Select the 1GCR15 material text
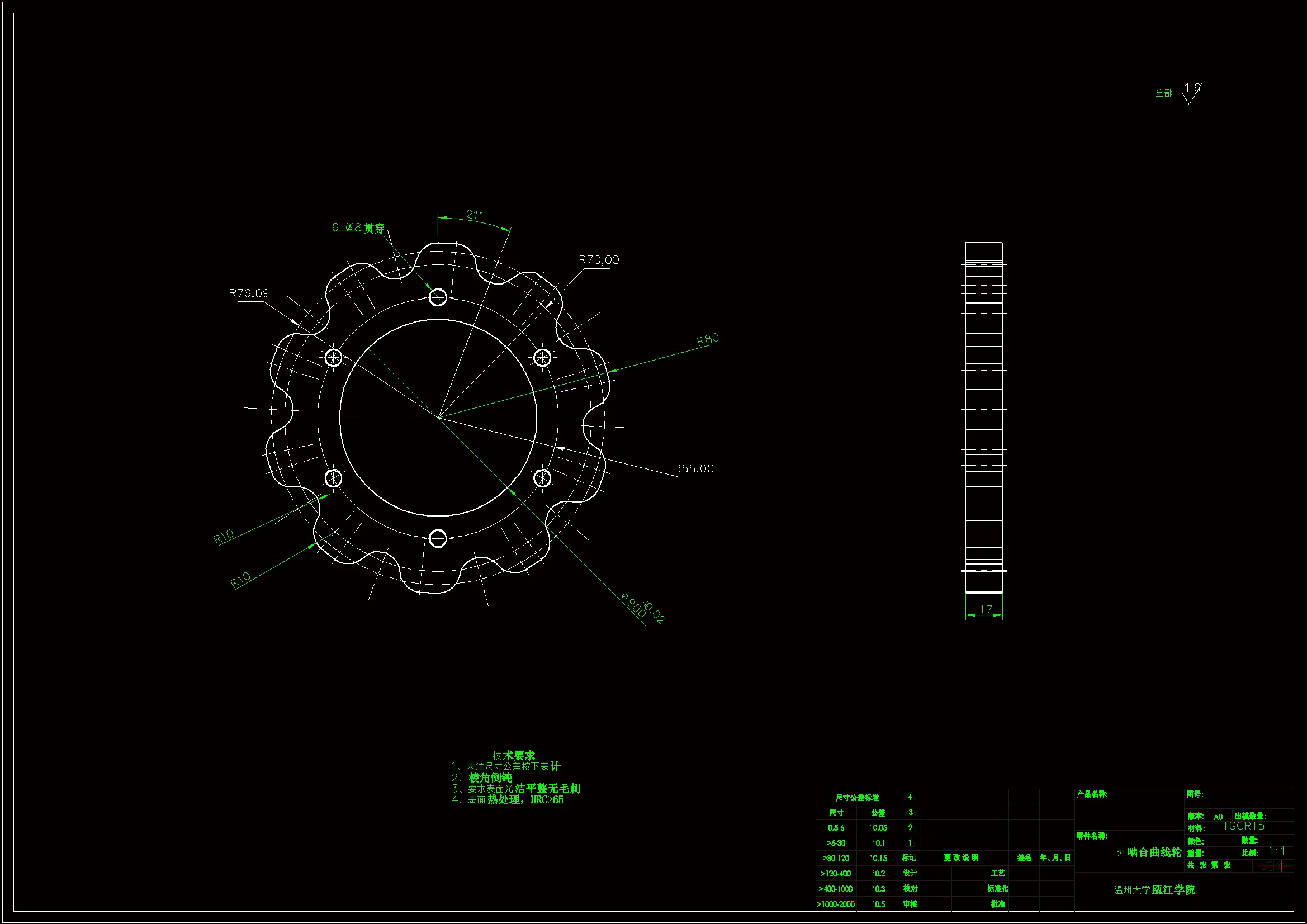Screen dimensions: 1307x924 pyautogui.click(x=1243, y=826)
